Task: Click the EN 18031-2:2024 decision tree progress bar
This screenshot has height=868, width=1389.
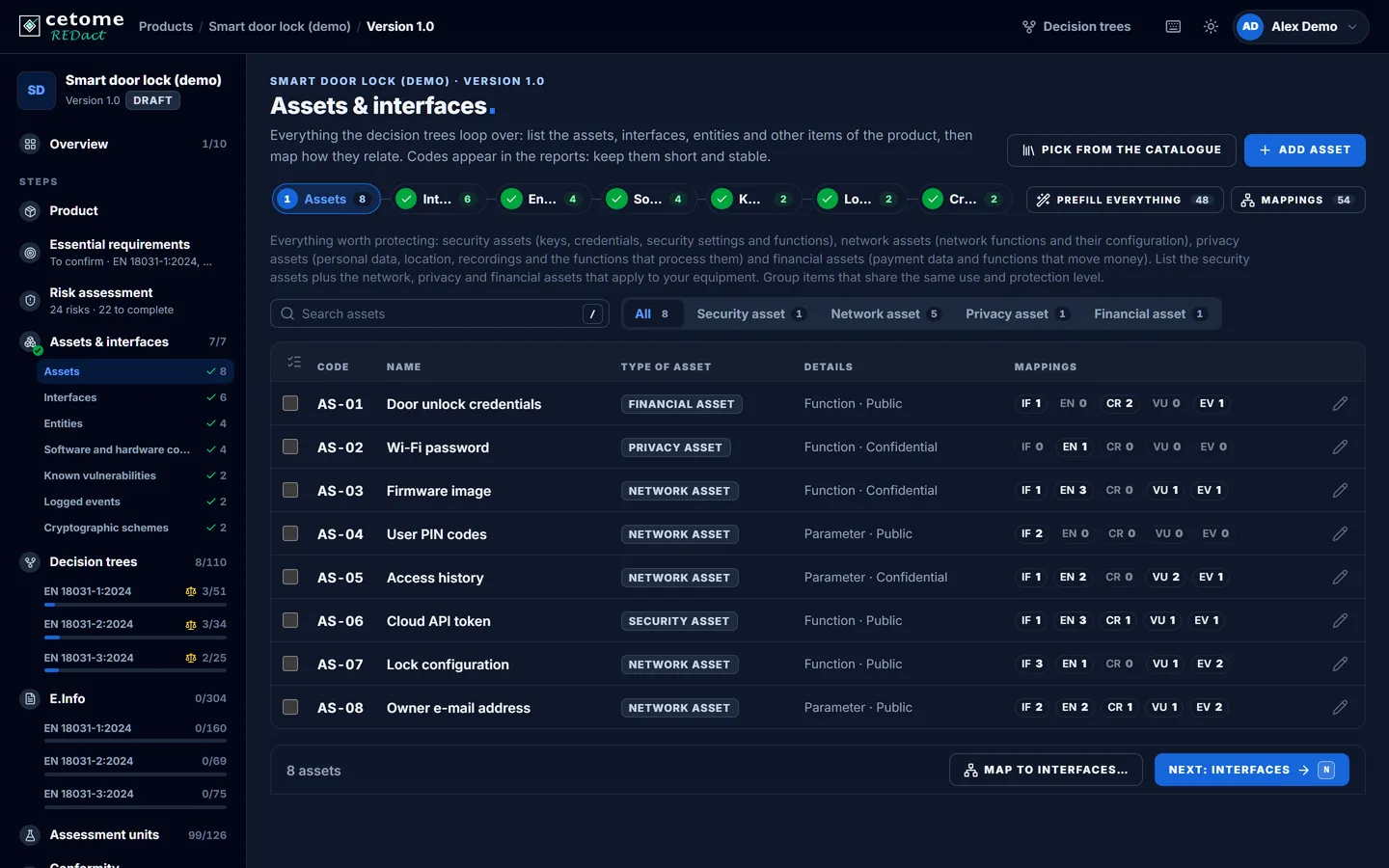Action: (x=135, y=637)
